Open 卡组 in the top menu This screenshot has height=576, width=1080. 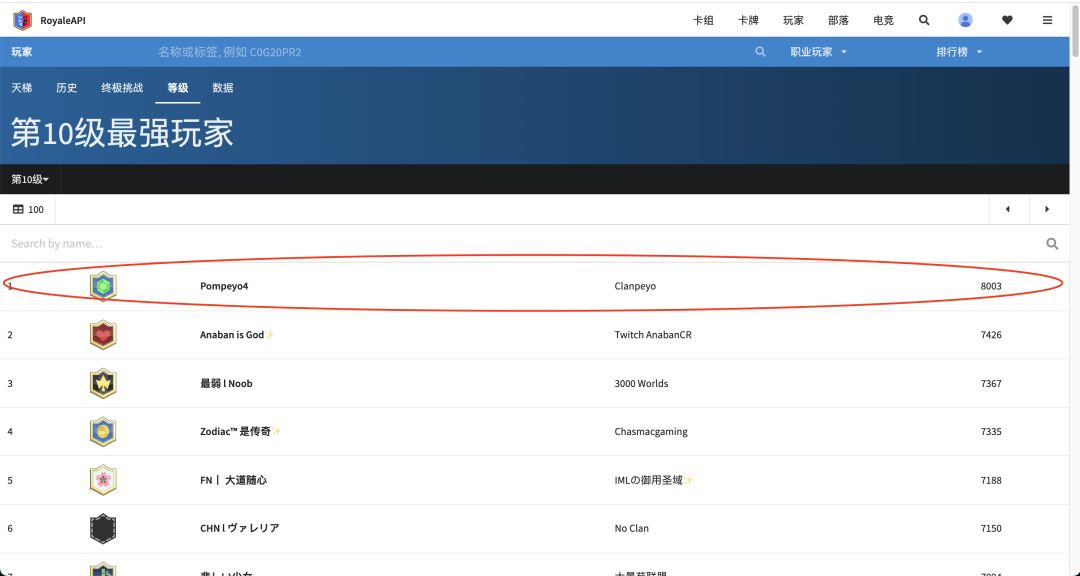[703, 20]
